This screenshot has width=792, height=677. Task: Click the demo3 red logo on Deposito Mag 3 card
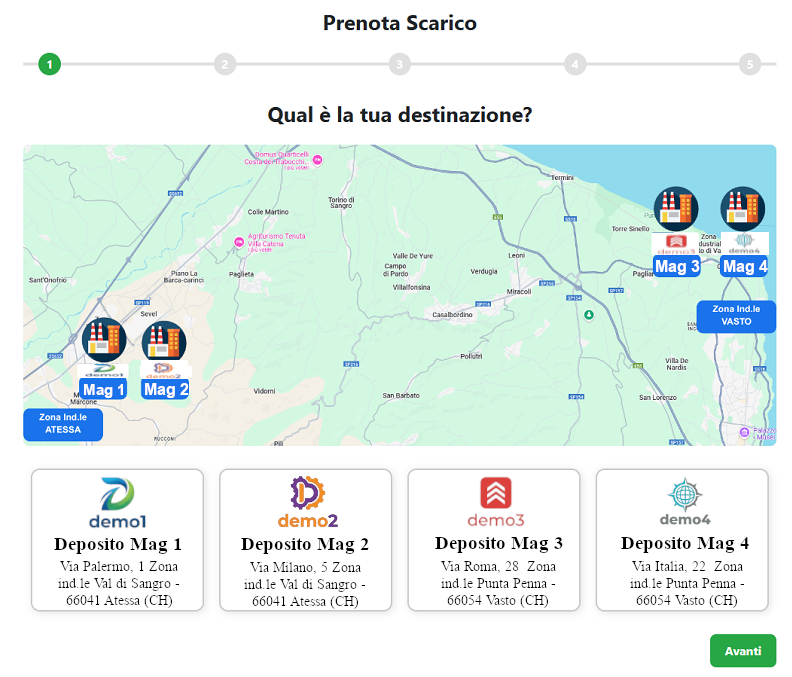pos(496,502)
